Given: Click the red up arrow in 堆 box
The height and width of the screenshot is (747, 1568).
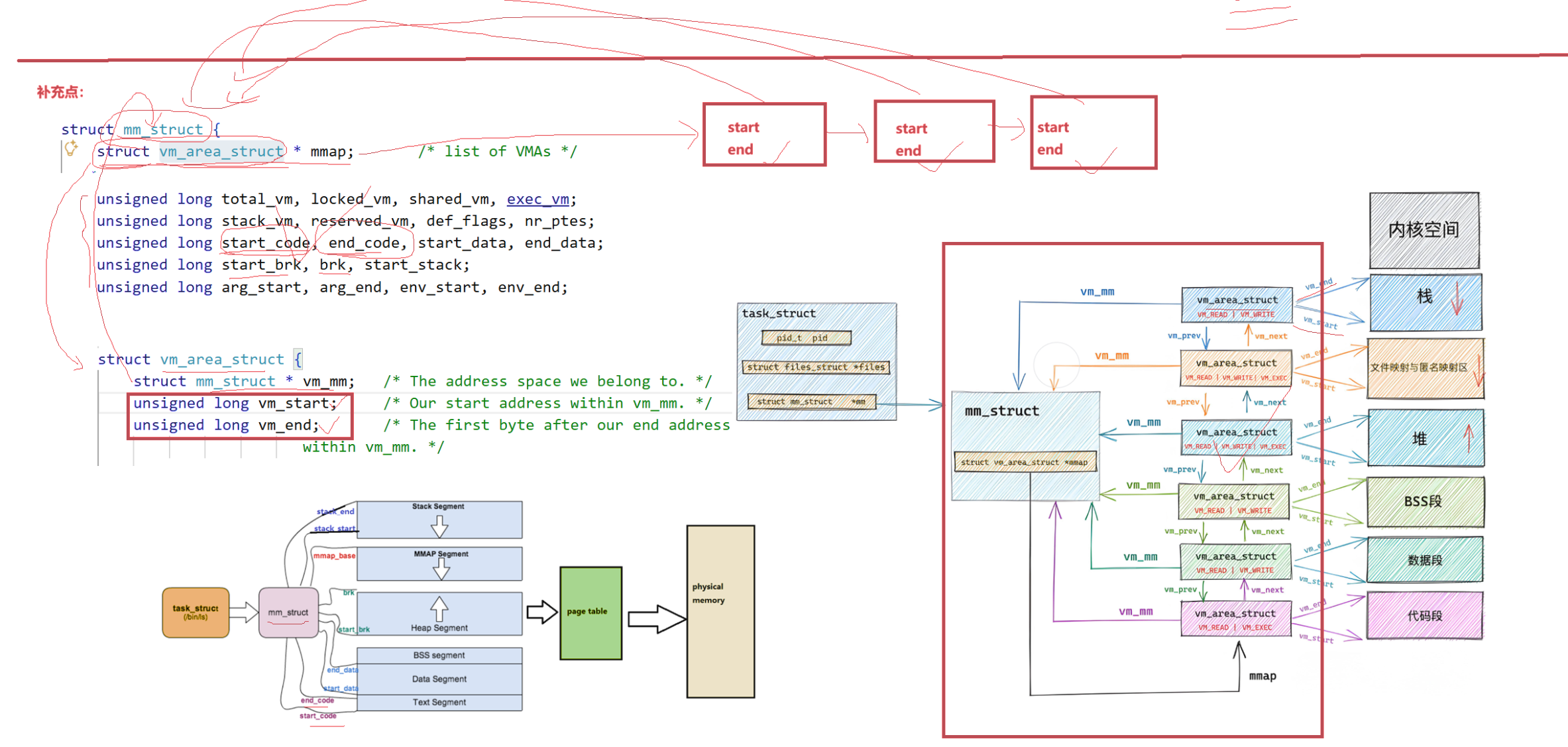Looking at the screenshot, I should click(x=1469, y=437).
